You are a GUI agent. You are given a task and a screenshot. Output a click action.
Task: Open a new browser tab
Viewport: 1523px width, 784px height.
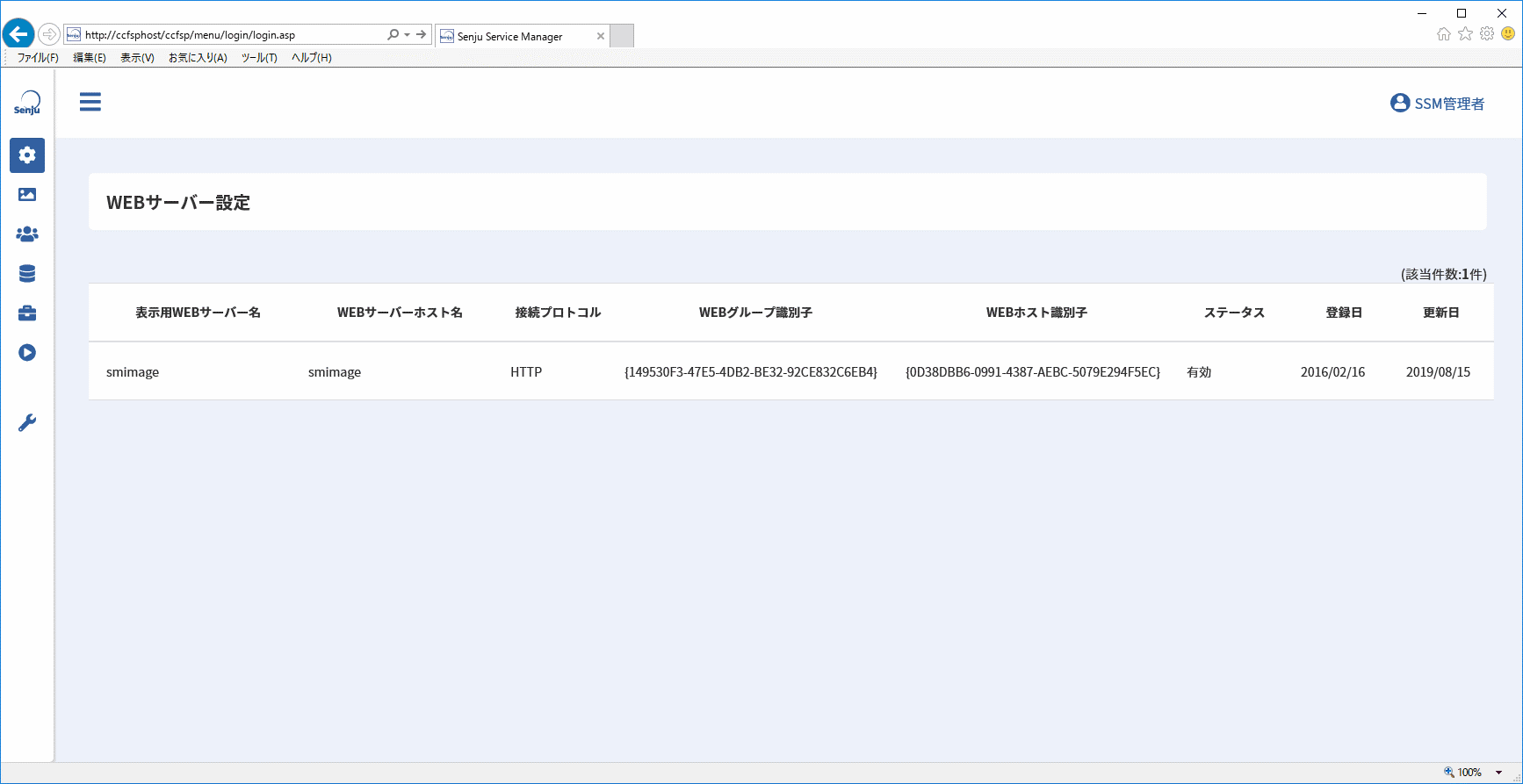pos(622,36)
